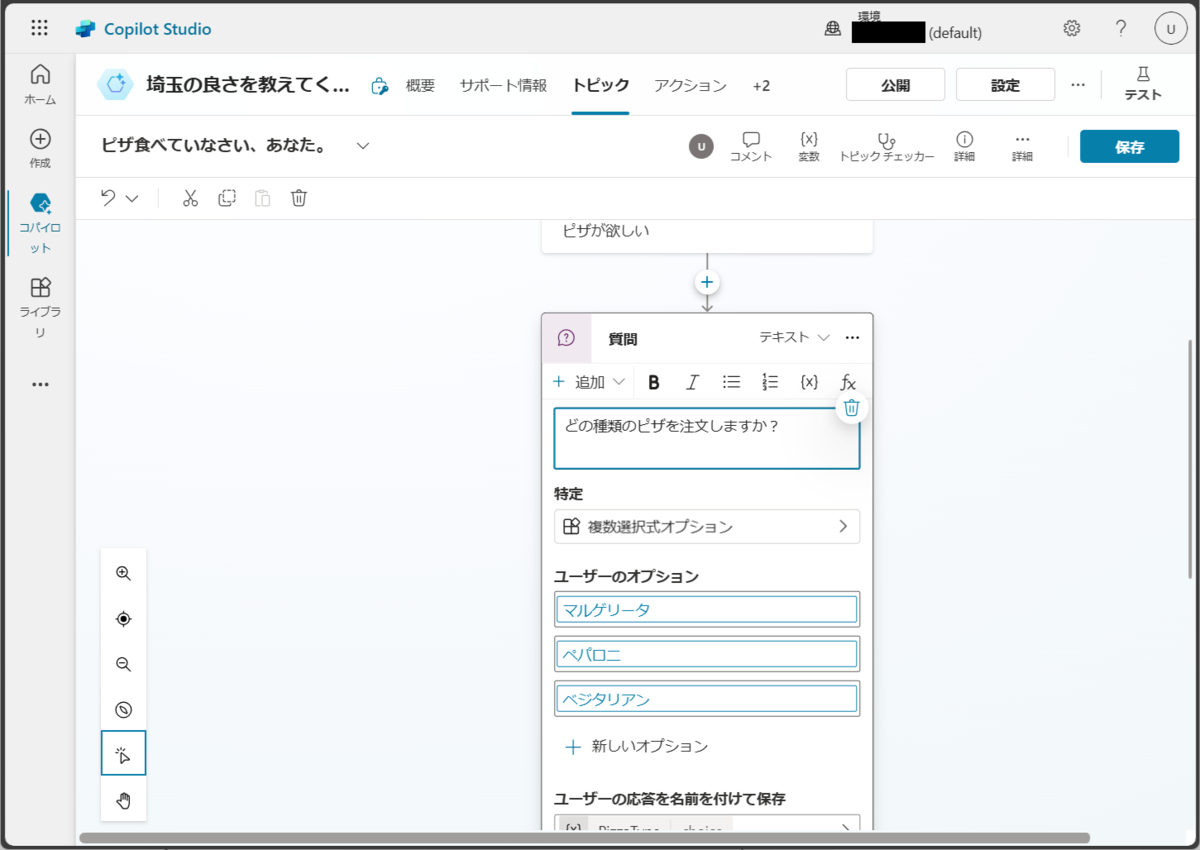The width and height of the screenshot is (1200, 850).
Task: Cut the selected node
Action: 190,198
